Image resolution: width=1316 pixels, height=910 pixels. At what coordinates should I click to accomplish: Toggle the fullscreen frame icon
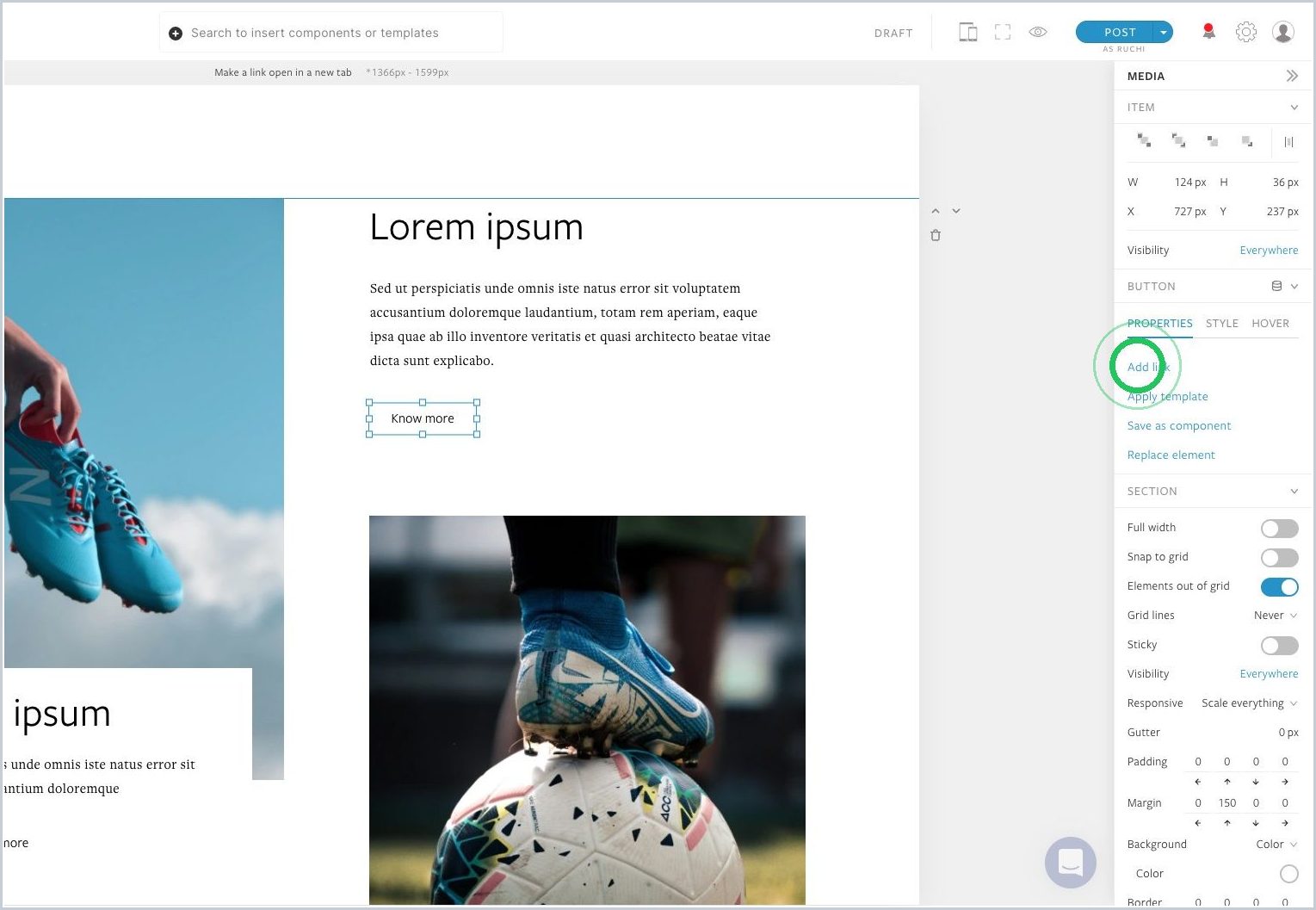pyautogui.click(x=1003, y=33)
